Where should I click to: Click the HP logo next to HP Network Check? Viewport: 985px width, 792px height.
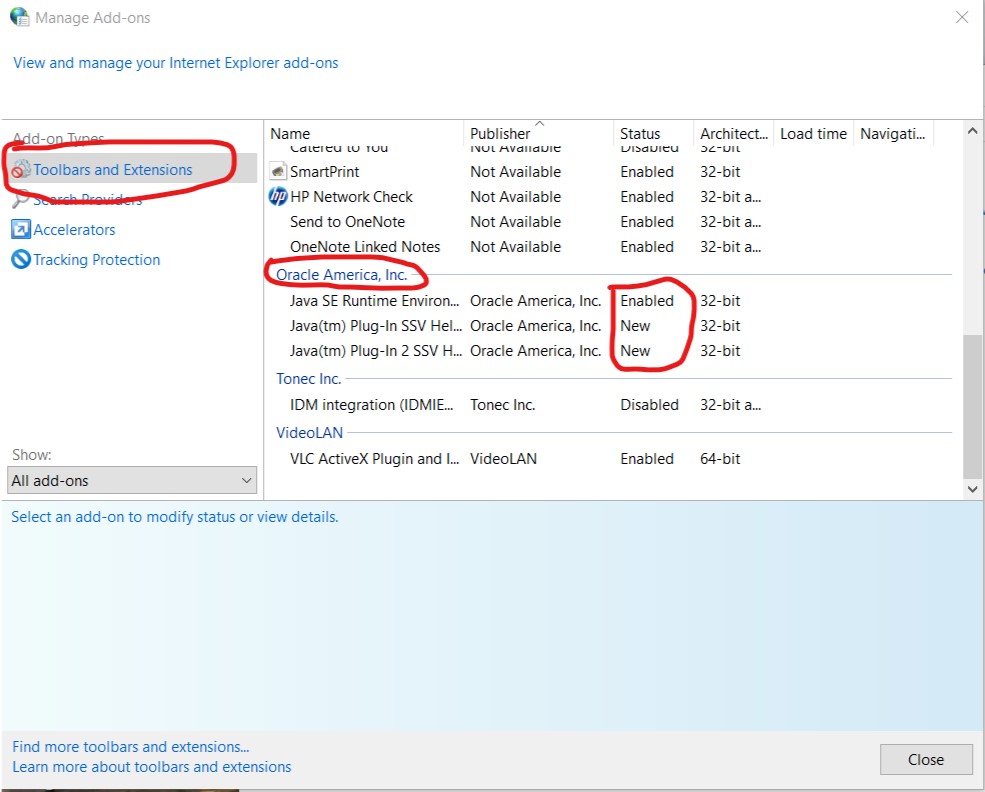pyautogui.click(x=278, y=196)
